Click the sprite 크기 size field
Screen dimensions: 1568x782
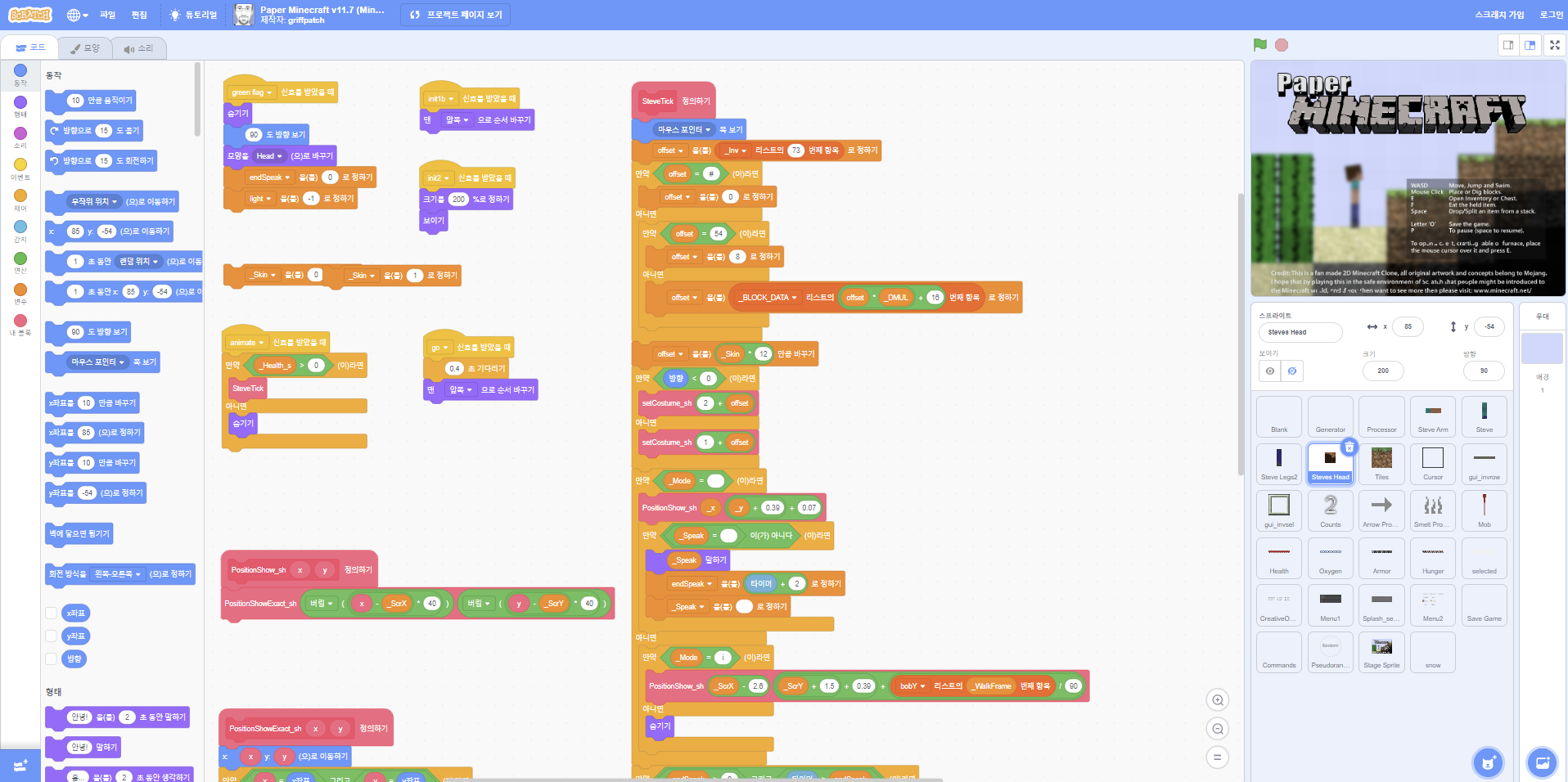coord(1383,371)
